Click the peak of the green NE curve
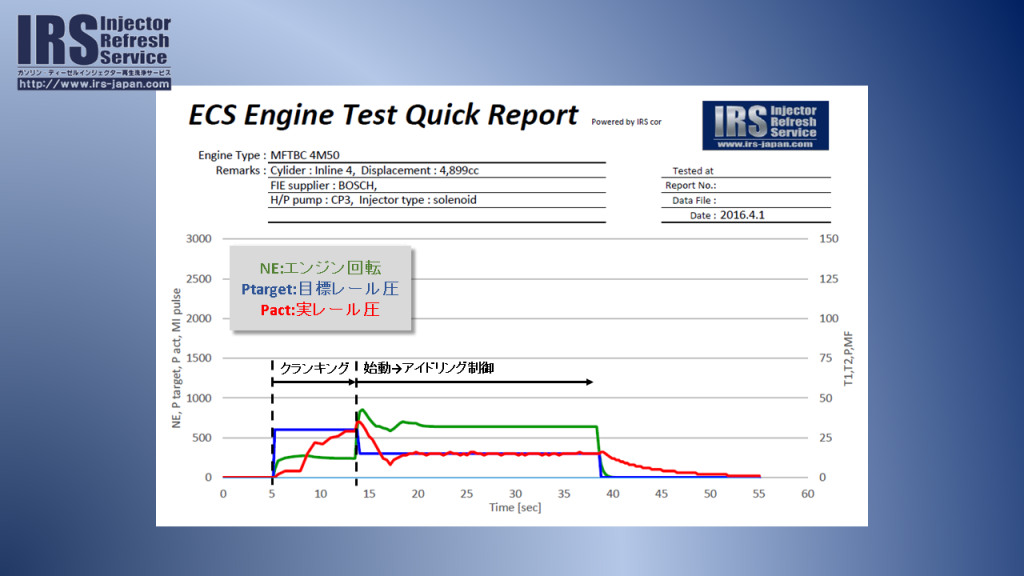The width and height of the screenshot is (1024, 576). (x=361, y=410)
